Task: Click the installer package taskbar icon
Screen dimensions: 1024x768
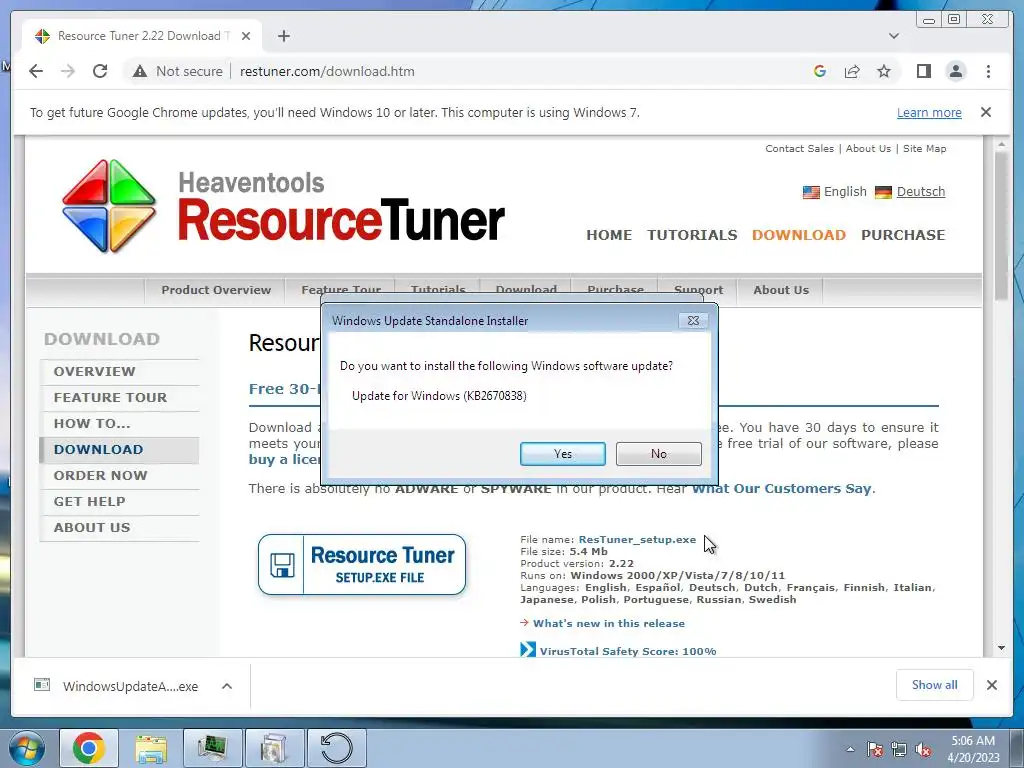Action: [x=274, y=748]
